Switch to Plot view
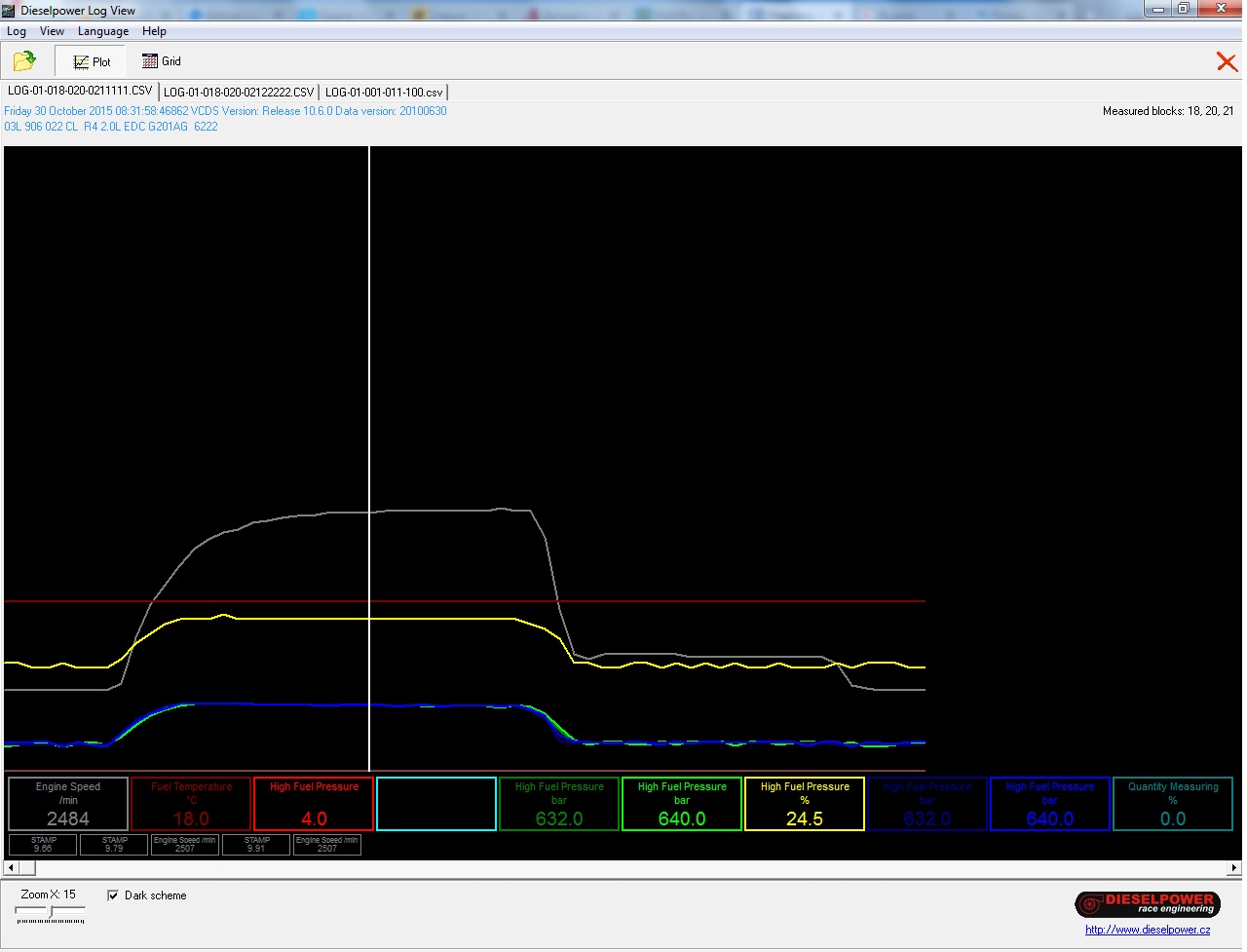This screenshot has height=952, width=1247. coord(92,61)
